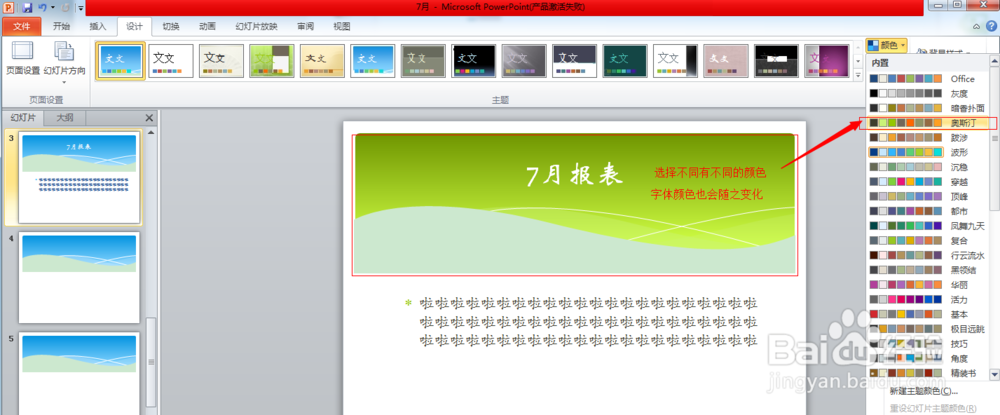
Task: Switch to the 幻灯片放映 ribbon tab
Action: (x=256, y=27)
